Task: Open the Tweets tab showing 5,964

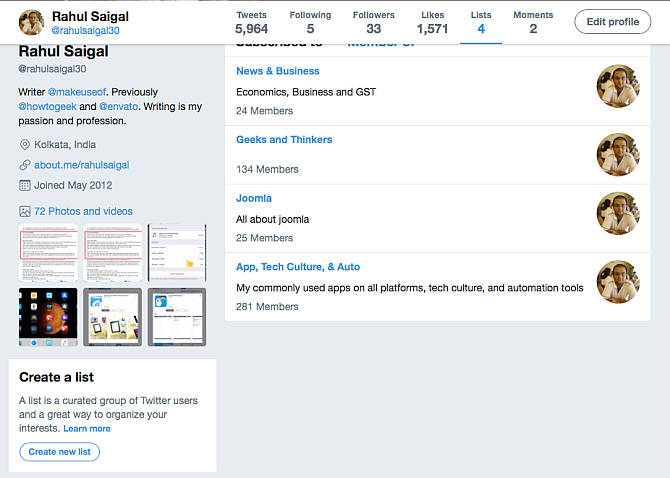Action: coord(252,22)
